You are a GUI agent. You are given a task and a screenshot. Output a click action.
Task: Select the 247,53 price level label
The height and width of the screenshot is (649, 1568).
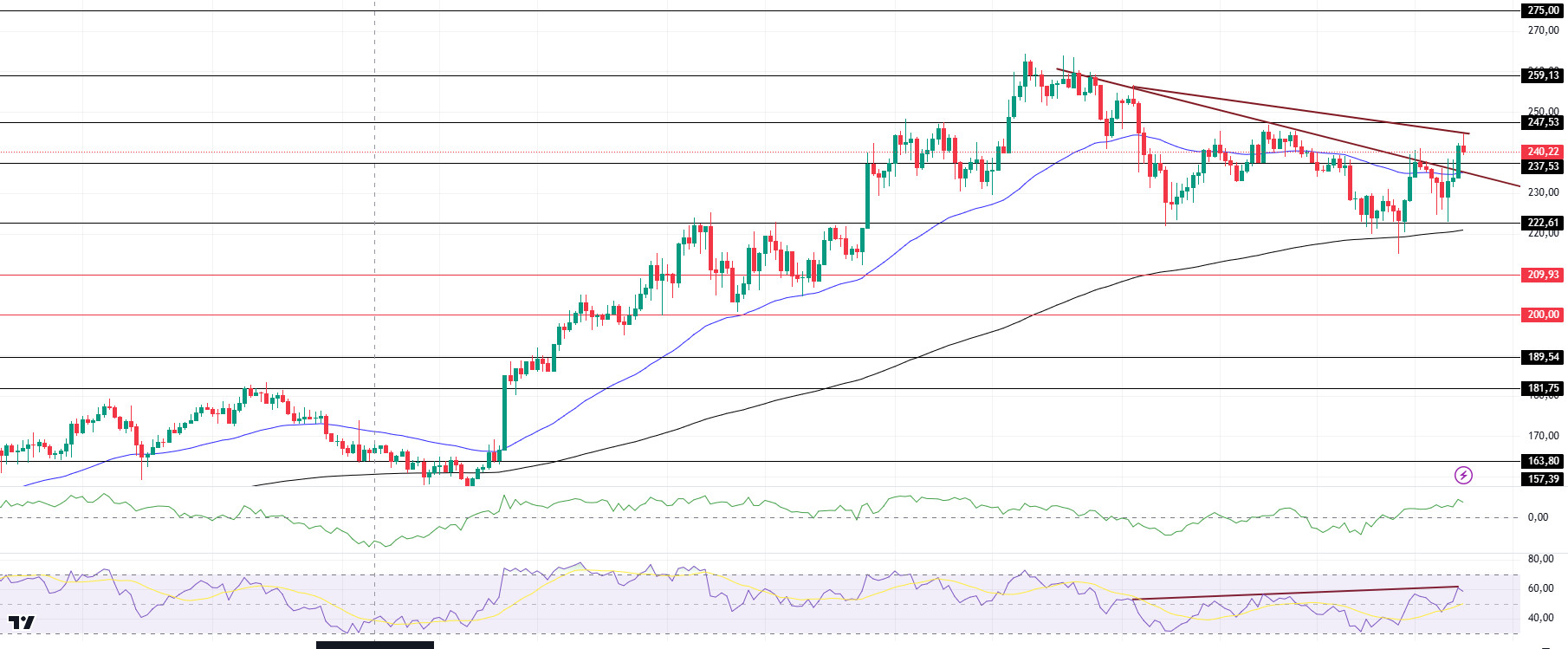1543,122
